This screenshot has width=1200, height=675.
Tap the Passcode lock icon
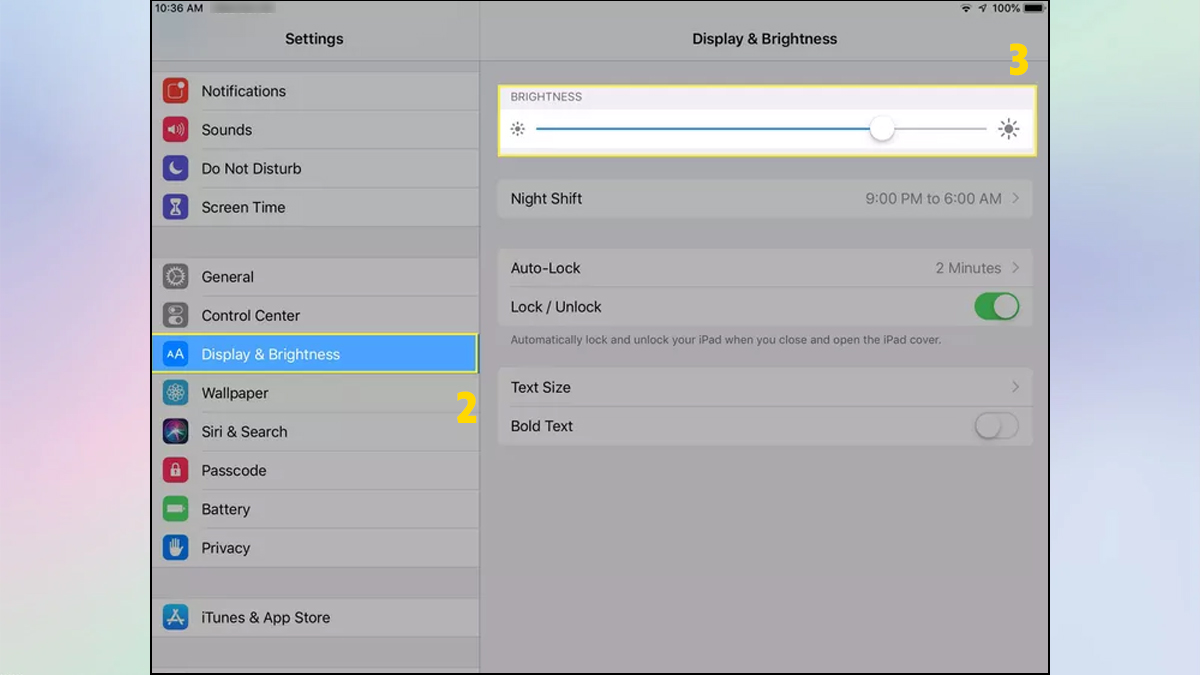pos(176,470)
